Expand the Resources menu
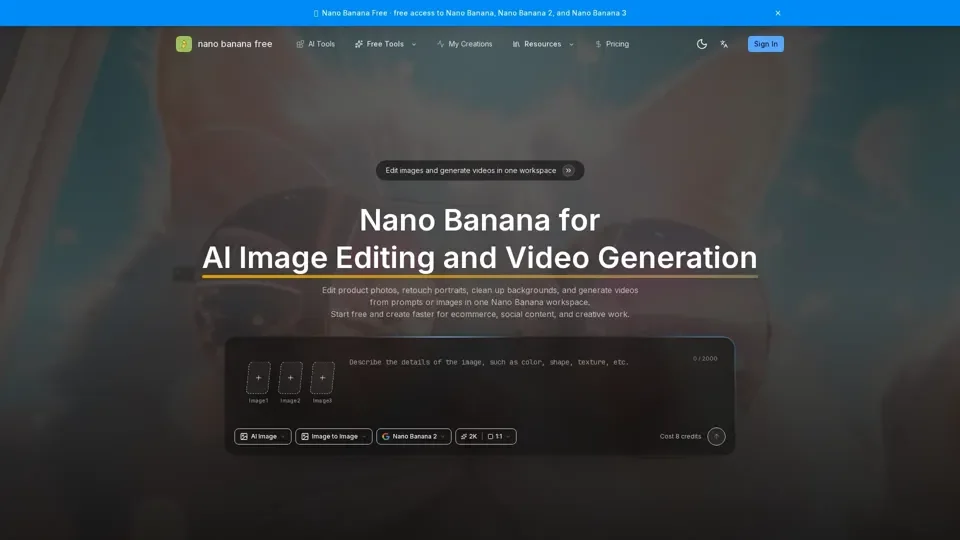Viewport: 960px width, 540px height. tap(543, 44)
